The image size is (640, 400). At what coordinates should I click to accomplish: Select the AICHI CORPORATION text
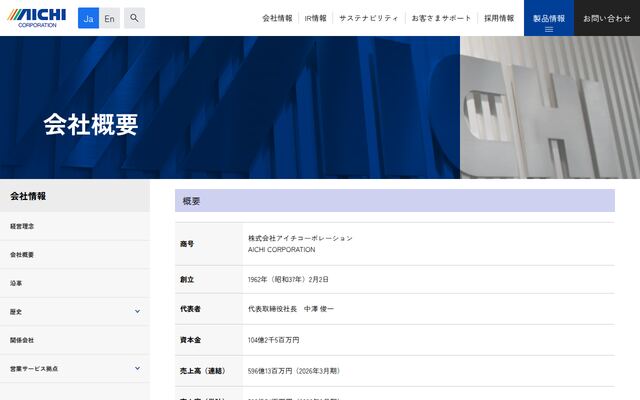[281, 249]
